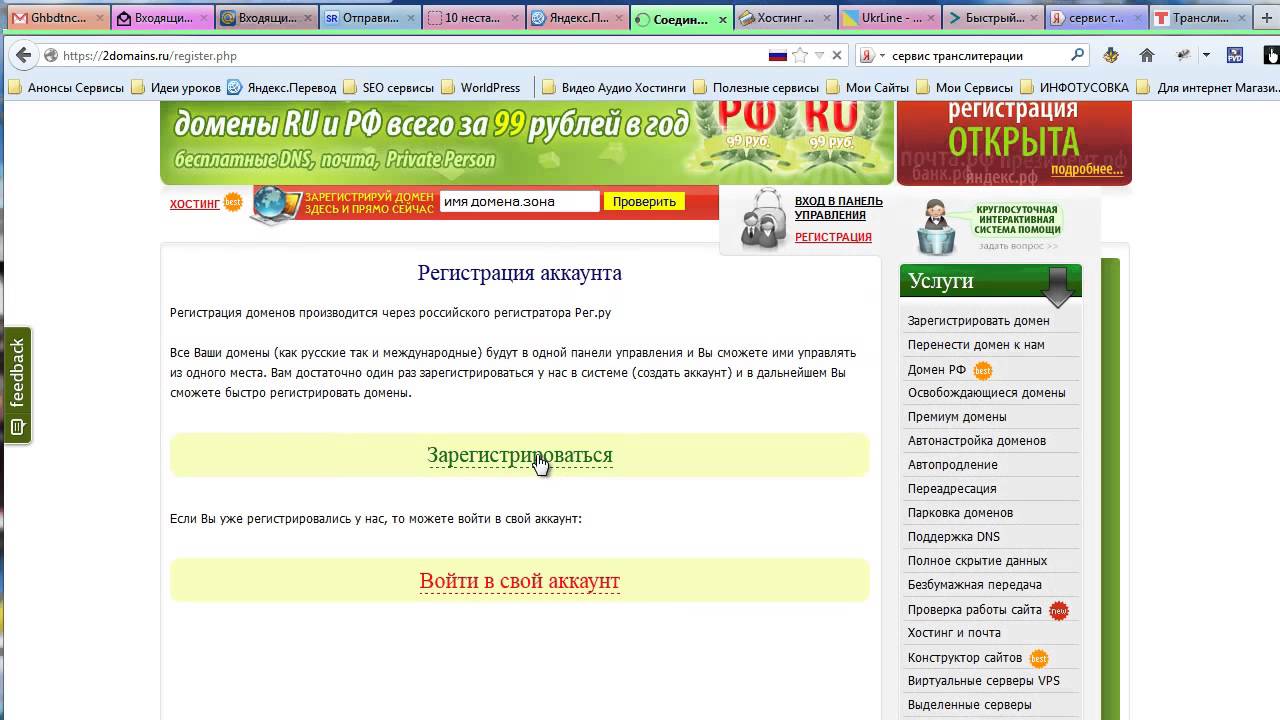This screenshot has width=1280, height=720.
Task: Switch to the сервис т... tab
Action: coord(1096,18)
